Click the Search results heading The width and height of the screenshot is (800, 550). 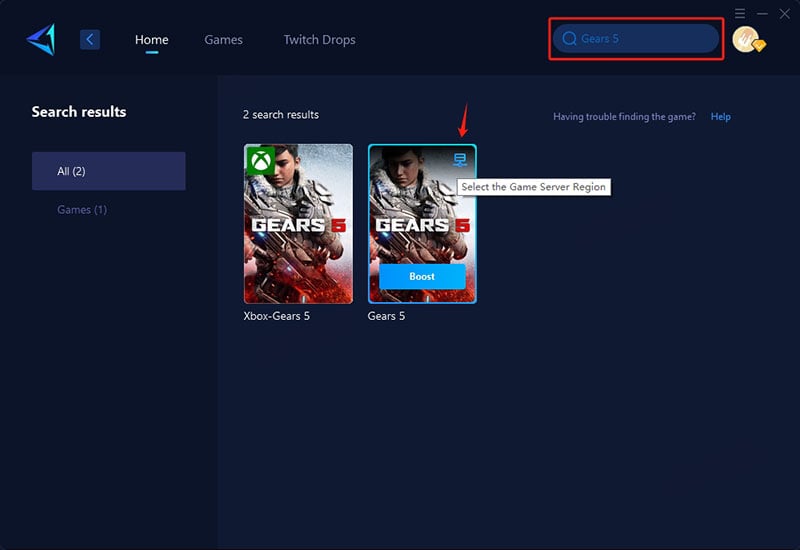pyautogui.click(x=79, y=112)
